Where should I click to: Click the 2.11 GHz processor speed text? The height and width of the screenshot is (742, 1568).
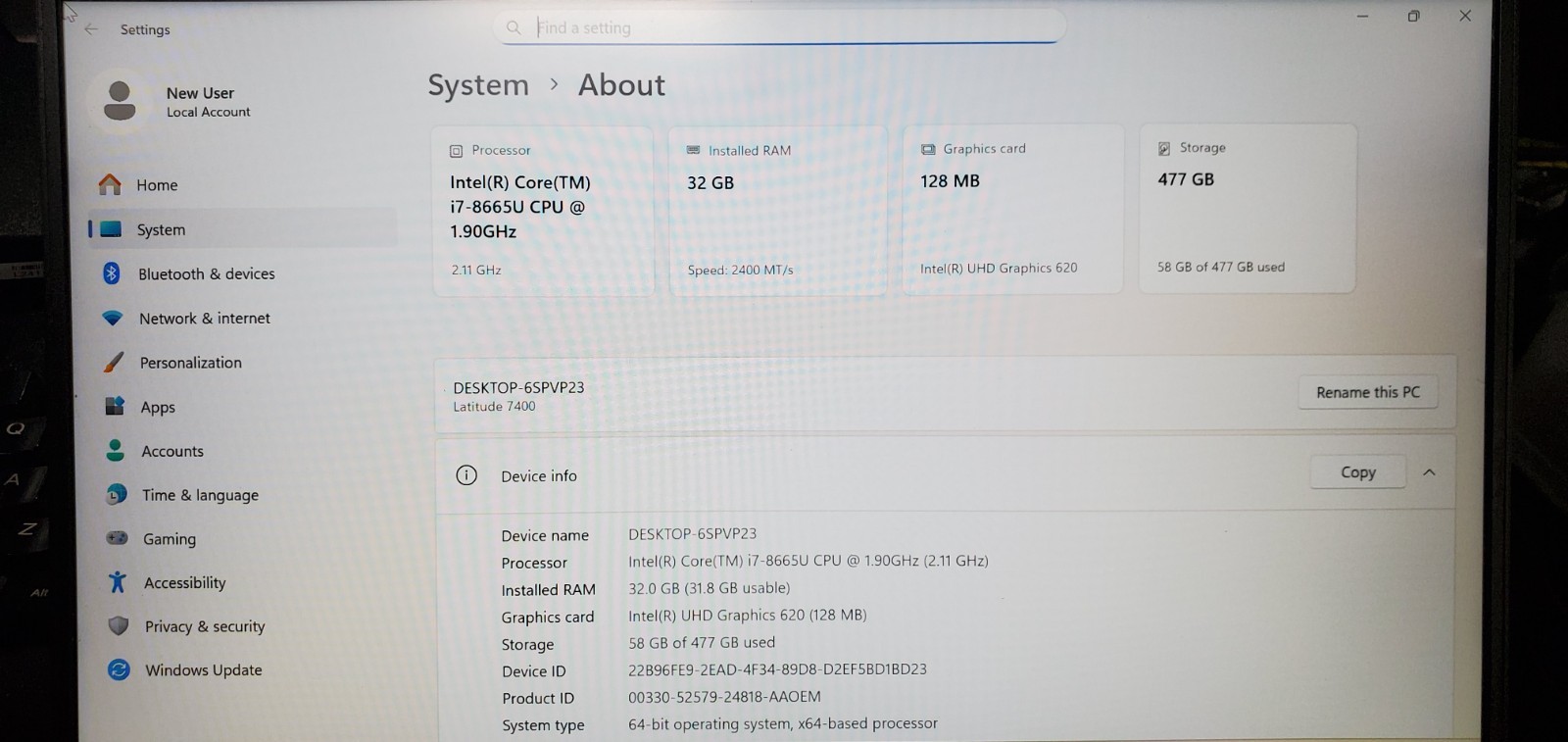click(x=476, y=270)
